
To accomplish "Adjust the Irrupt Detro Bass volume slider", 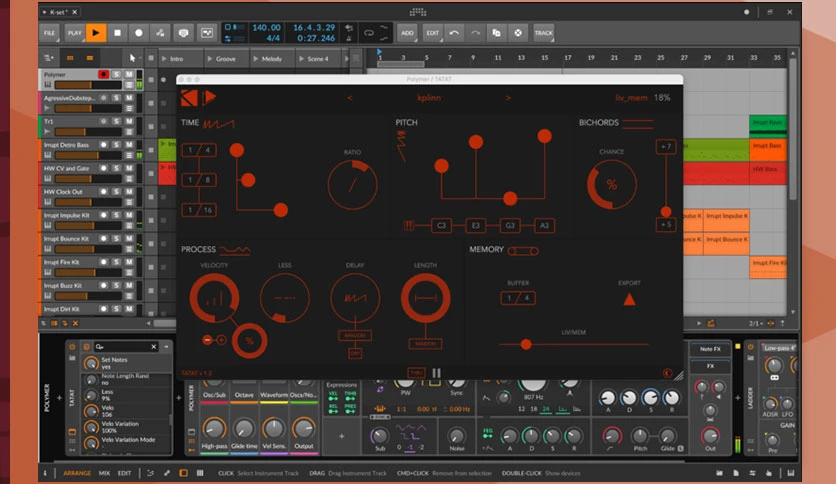I will click(x=88, y=155).
